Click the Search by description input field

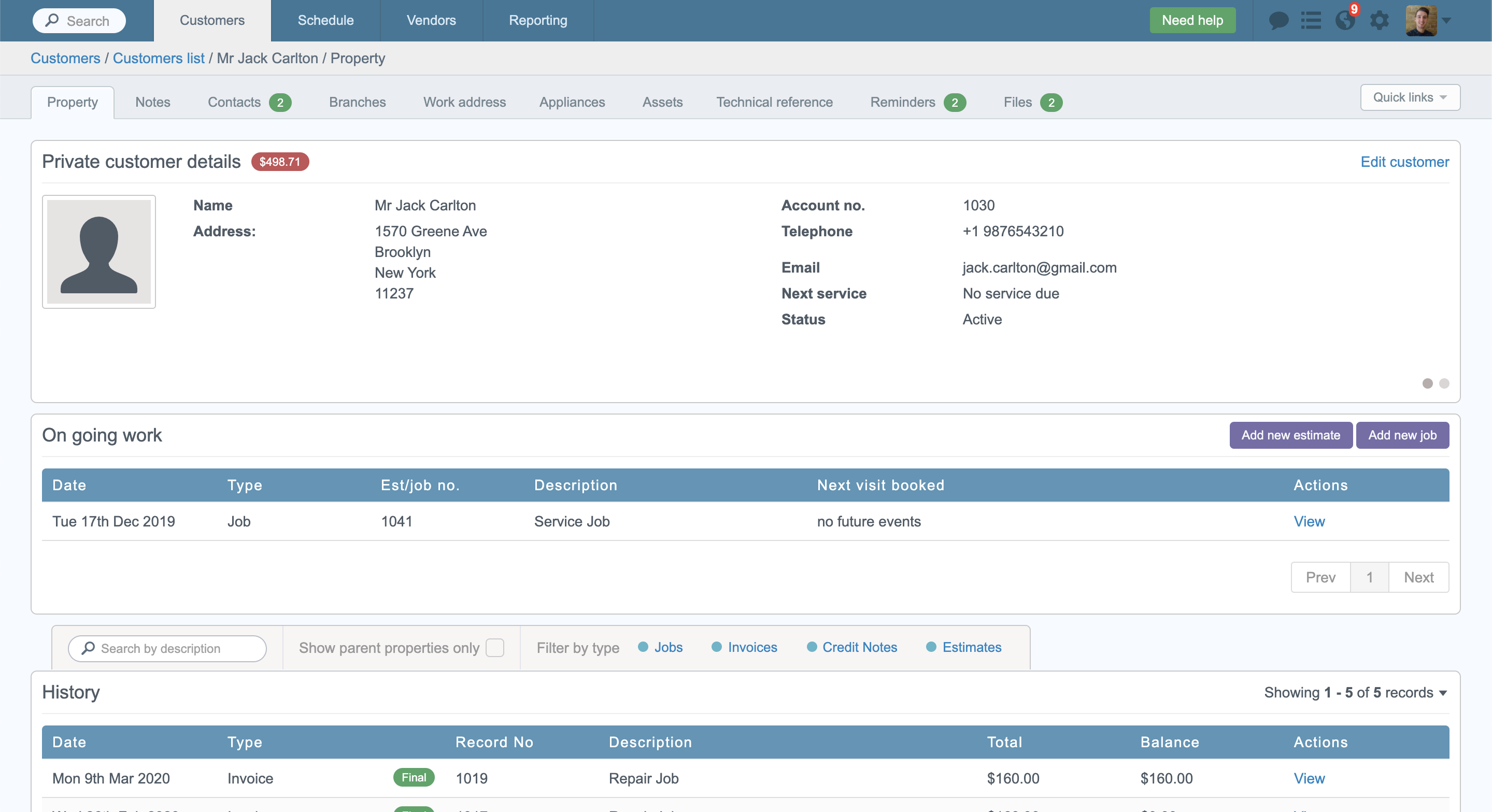click(174, 648)
